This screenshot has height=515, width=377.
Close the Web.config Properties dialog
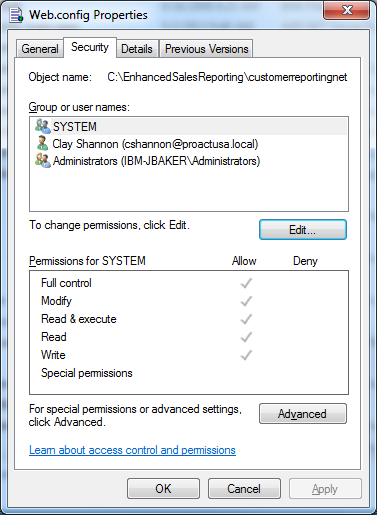pos(347,10)
